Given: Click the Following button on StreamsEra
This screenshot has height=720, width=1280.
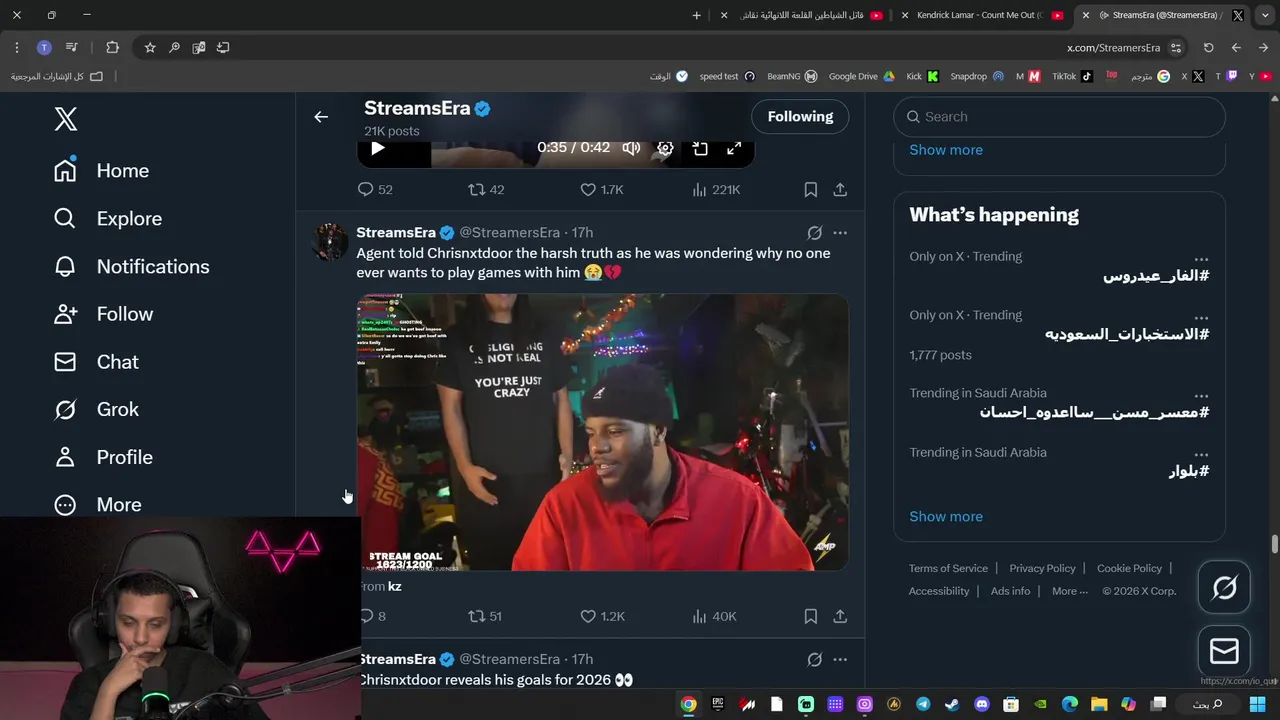Looking at the screenshot, I should click(800, 117).
